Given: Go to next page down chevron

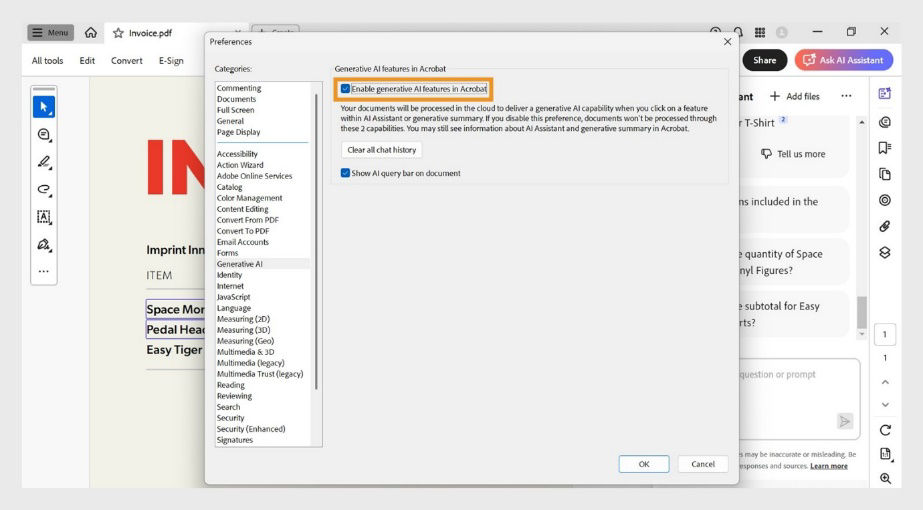Looking at the screenshot, I should point(885,405).
